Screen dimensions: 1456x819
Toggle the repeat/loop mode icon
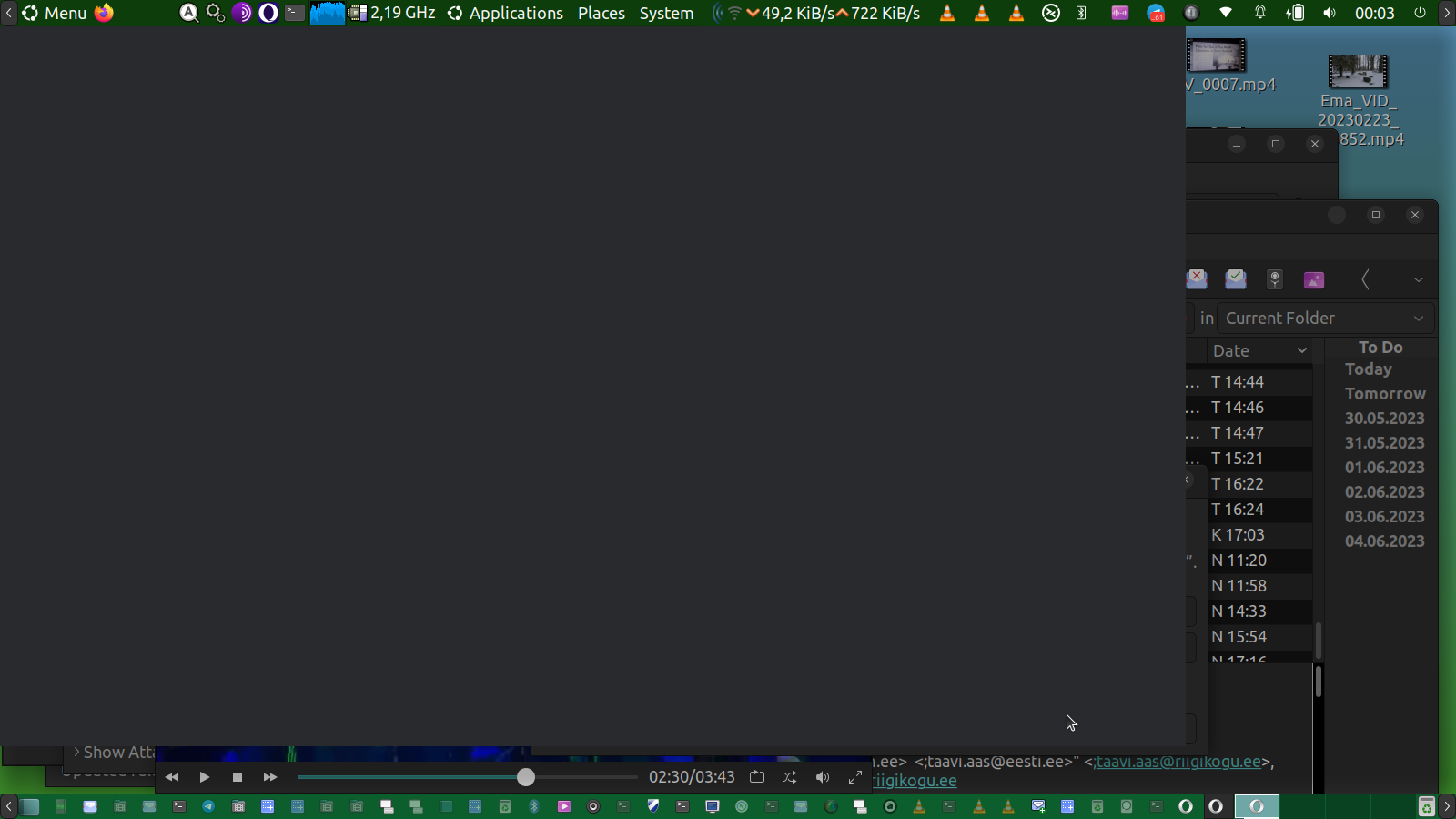click(x=757, y=777)
